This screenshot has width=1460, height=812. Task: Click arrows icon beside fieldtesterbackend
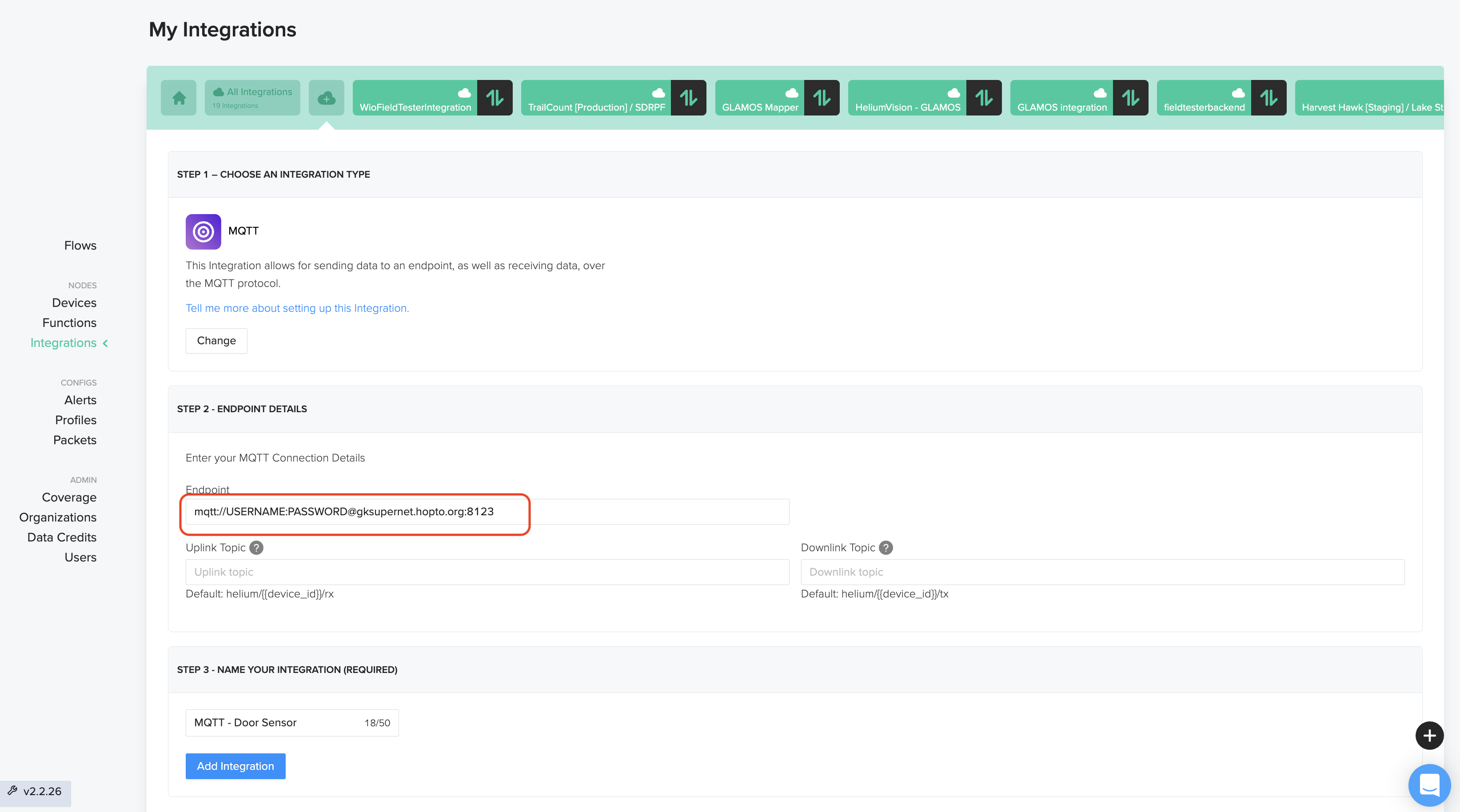[1269, 98]
